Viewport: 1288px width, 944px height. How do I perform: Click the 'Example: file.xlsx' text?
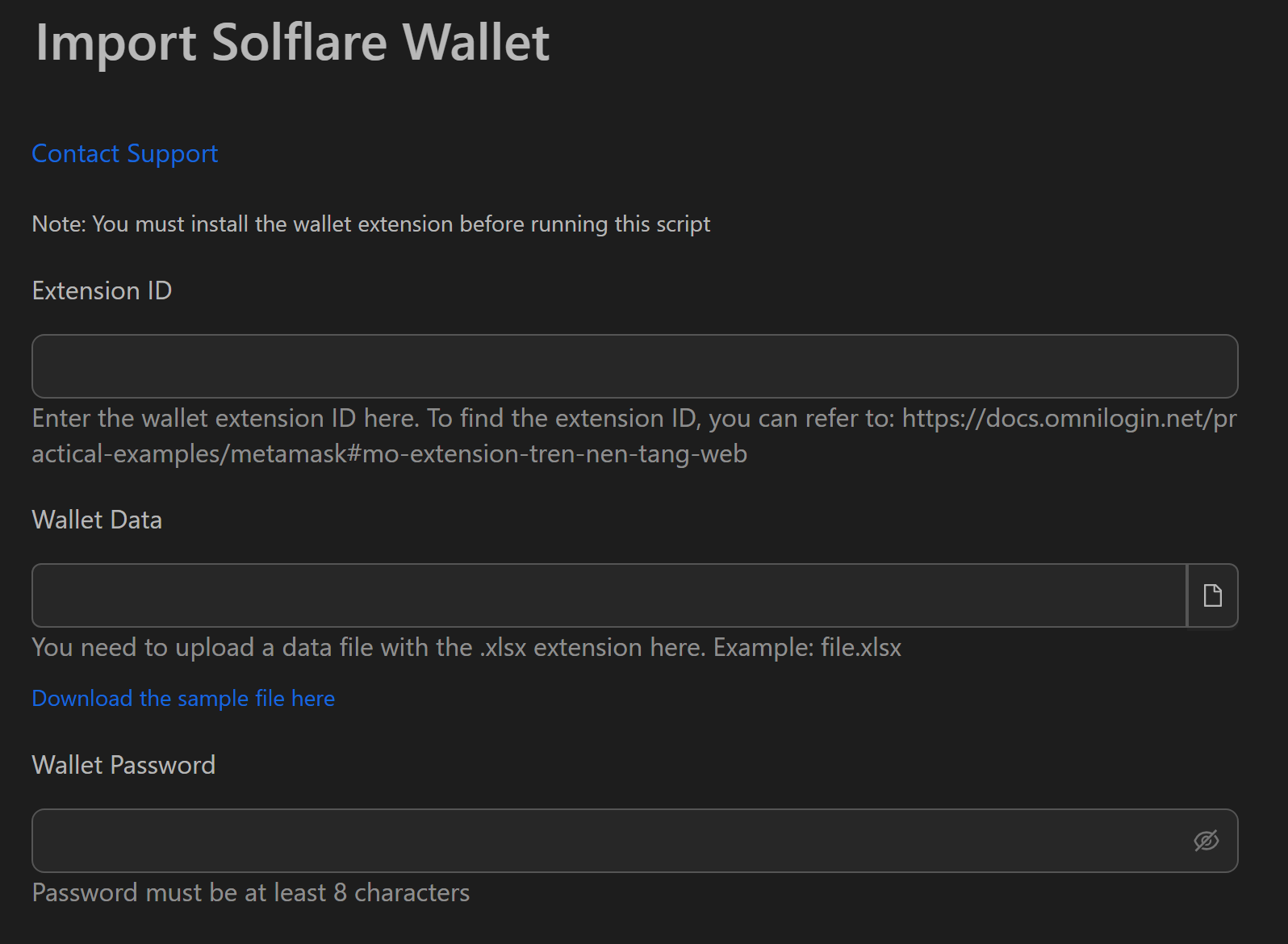807,647
